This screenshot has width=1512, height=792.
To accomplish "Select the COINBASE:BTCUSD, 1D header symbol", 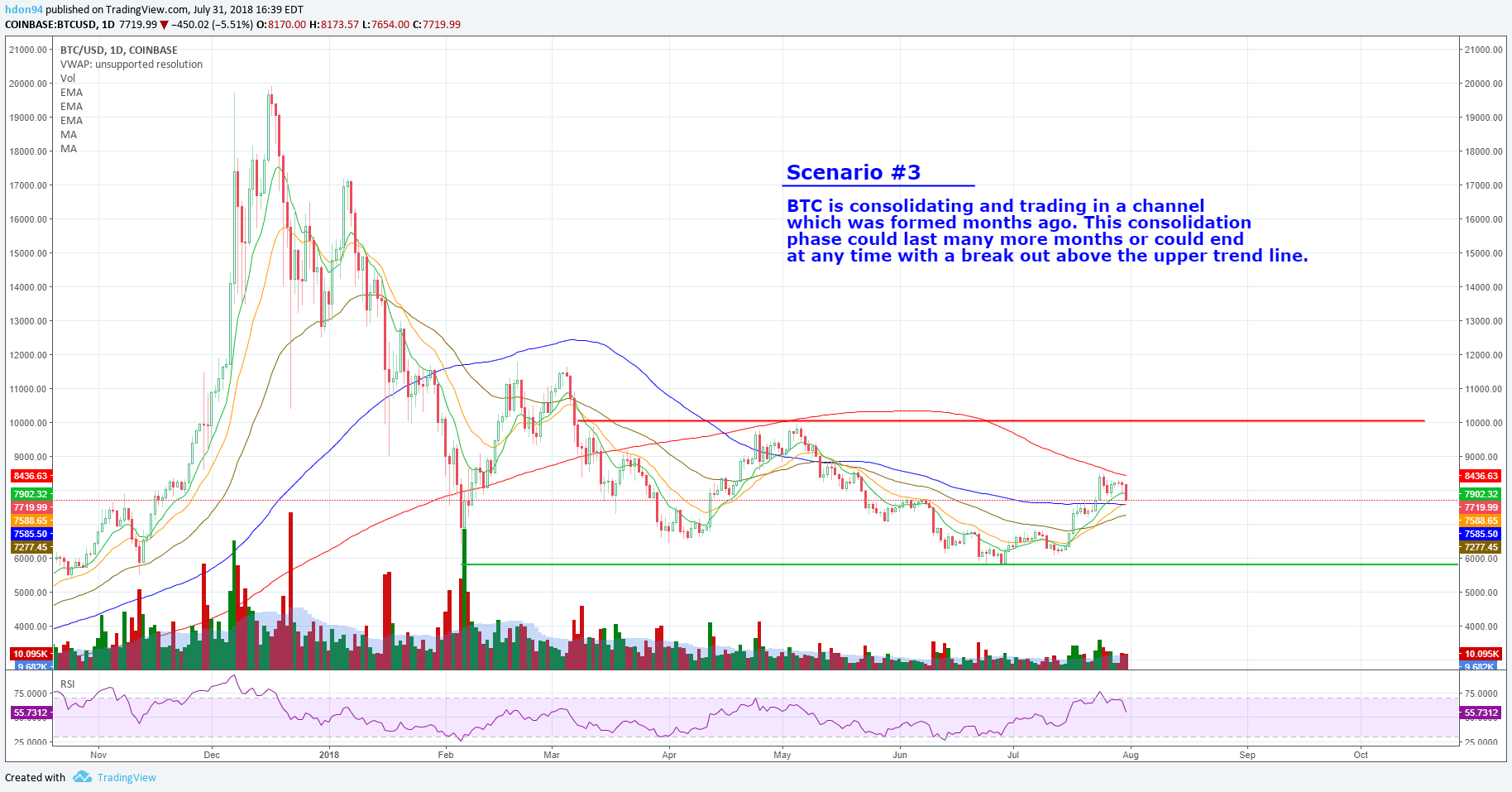I will [60, 25].
